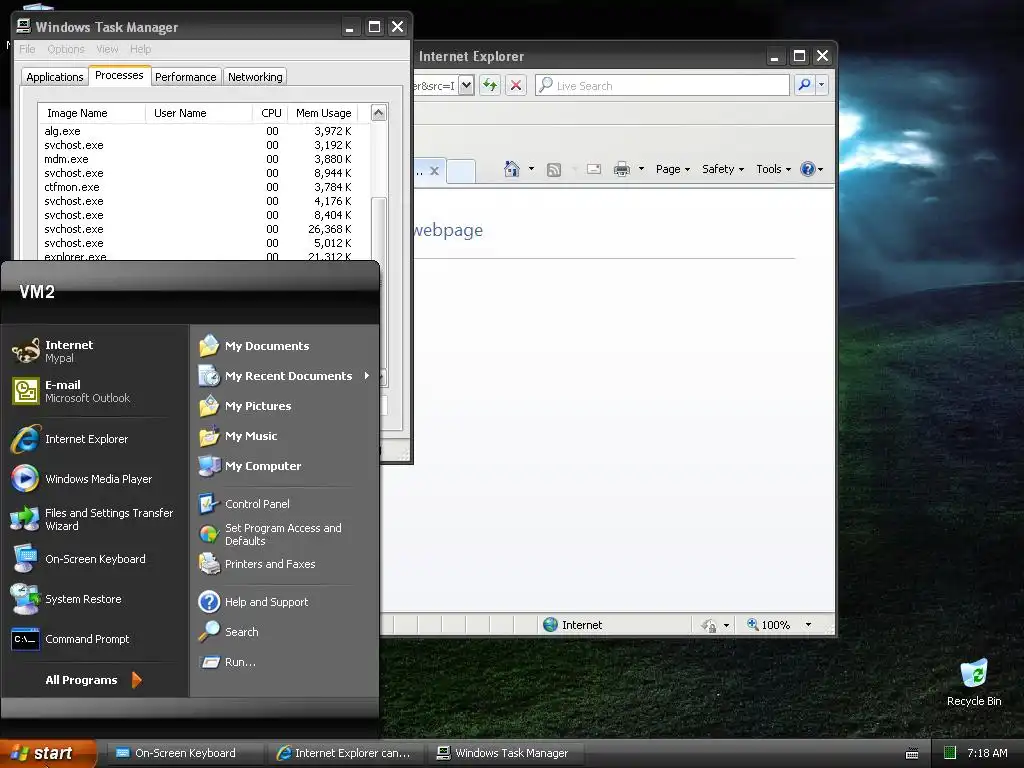Click the 100% zoom level indicator
Viewport: 1024px width, 768px height.
click(775, 625)
